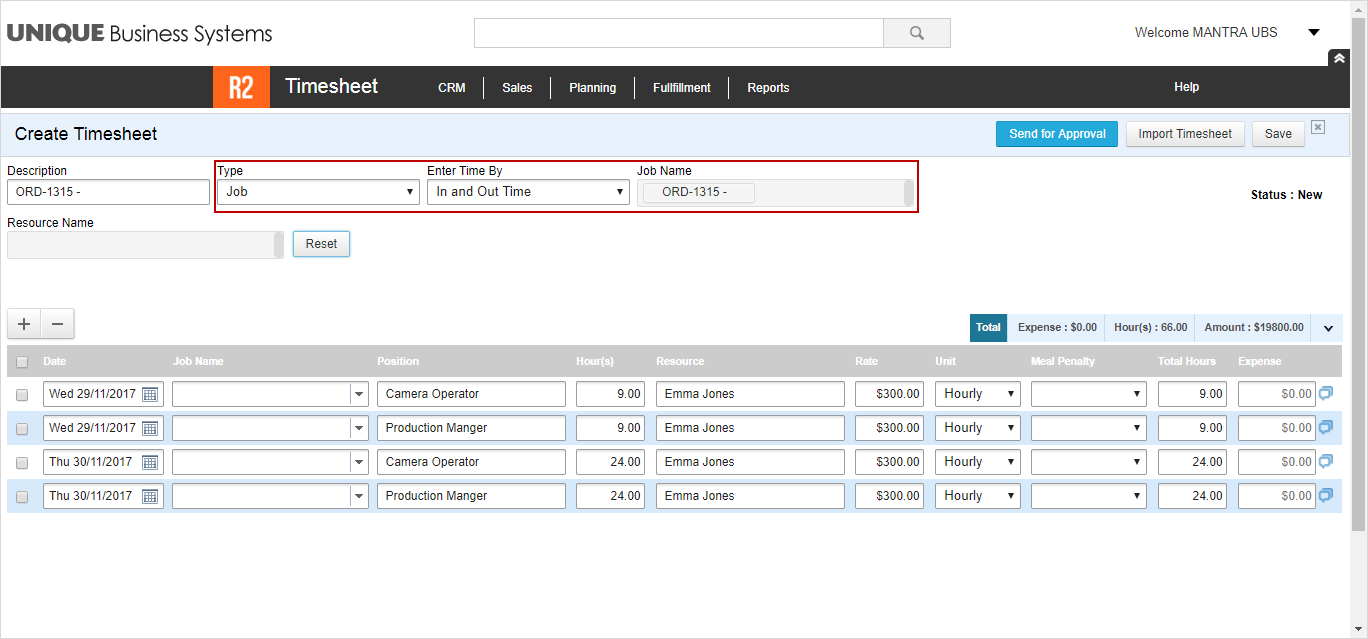Viewport: 1368px width, 639px height.
Task: Open calendar picker for last row date
Action: [150, 496]
